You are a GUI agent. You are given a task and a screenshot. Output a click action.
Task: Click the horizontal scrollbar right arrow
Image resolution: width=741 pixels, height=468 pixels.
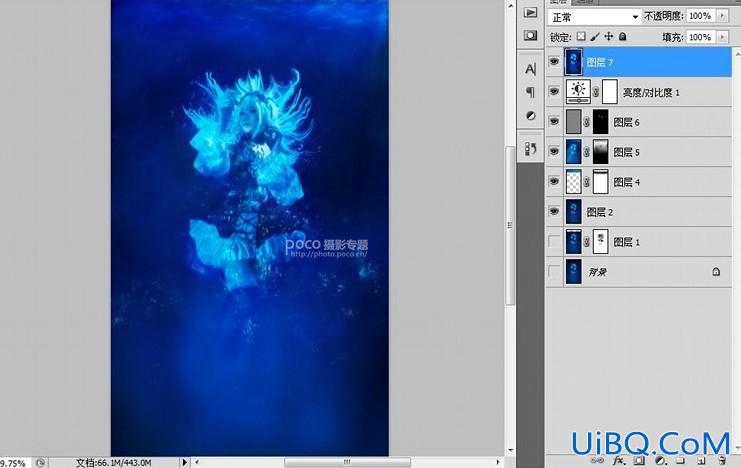point(498,462)
